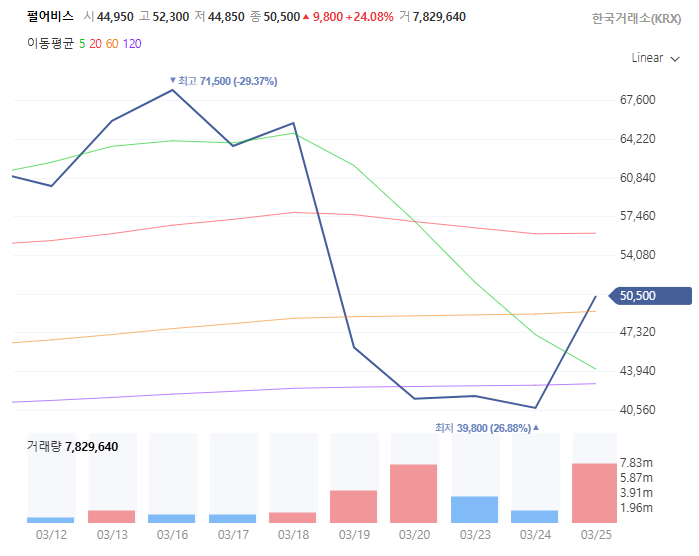Toggle the 5-day moving average line
699x556 pixels.
pos(82,44)
